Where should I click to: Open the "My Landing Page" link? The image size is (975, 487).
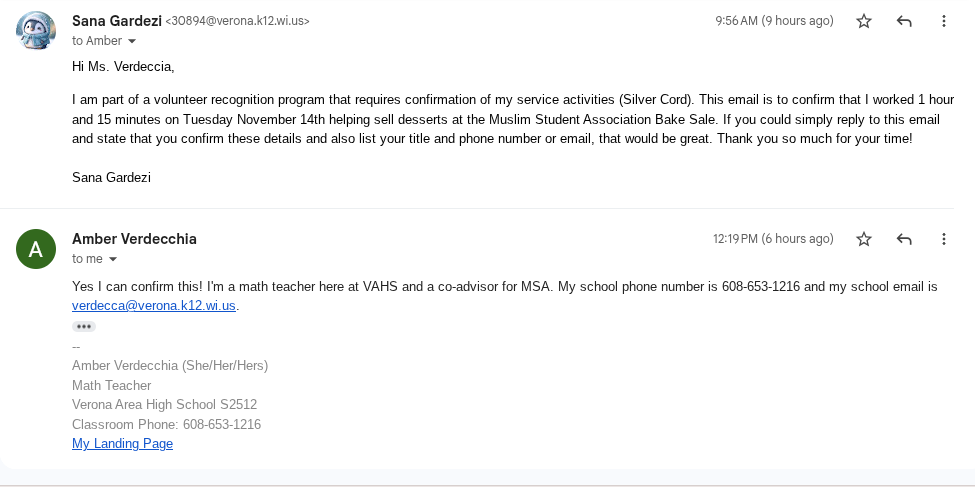click(122, 443)
